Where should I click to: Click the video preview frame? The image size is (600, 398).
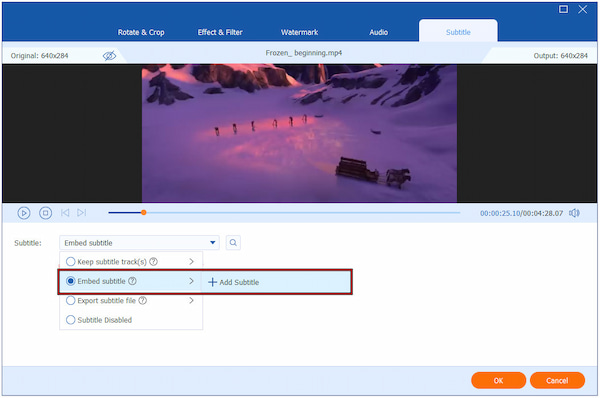(299, 133)
